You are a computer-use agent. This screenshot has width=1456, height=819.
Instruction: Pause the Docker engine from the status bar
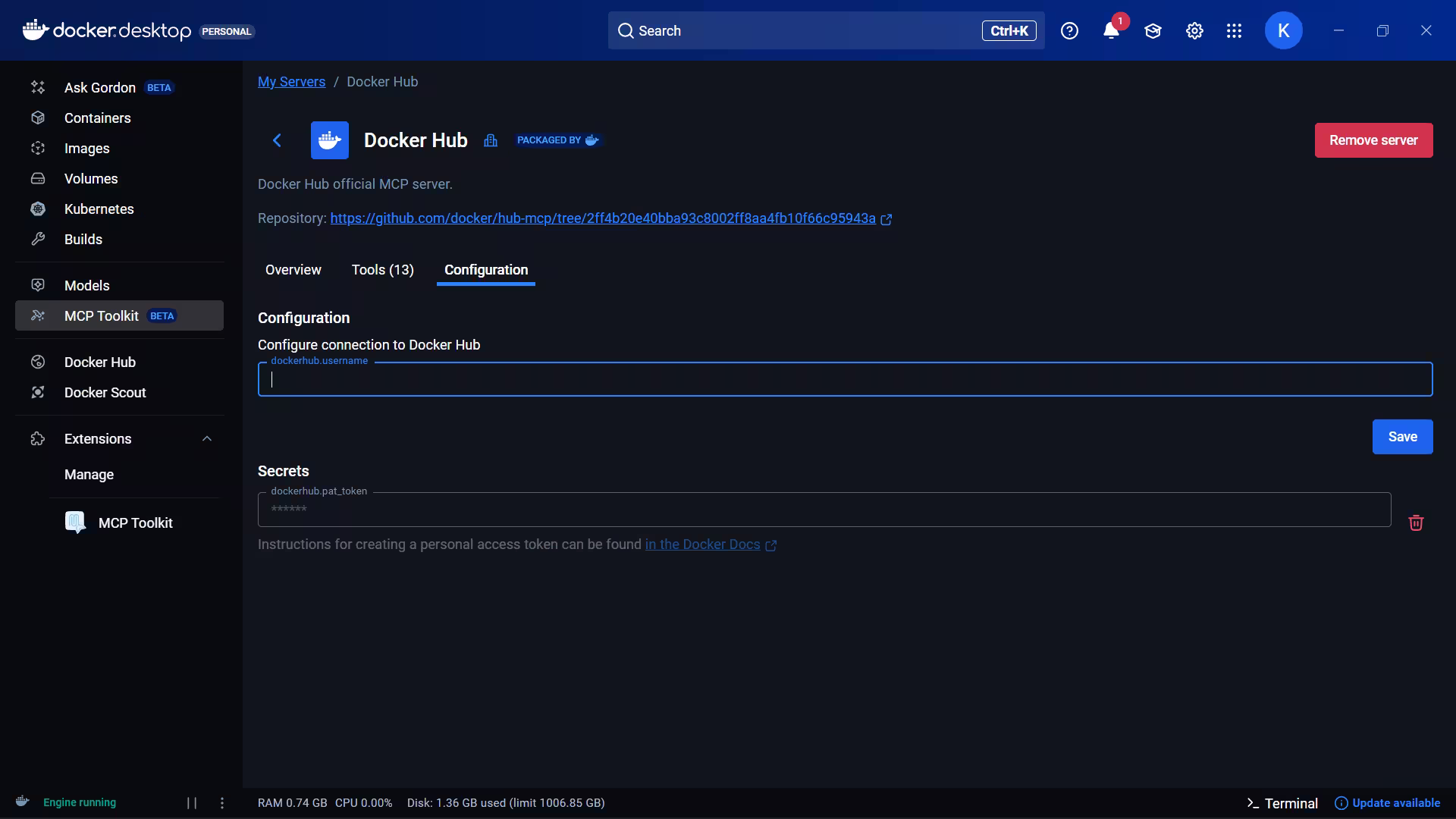click(192, 803)
